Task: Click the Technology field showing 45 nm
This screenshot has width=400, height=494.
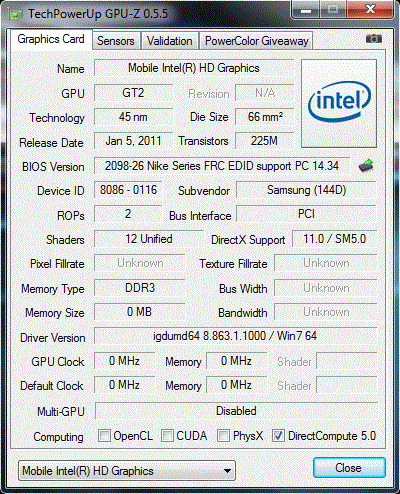Action: (133, 117)
